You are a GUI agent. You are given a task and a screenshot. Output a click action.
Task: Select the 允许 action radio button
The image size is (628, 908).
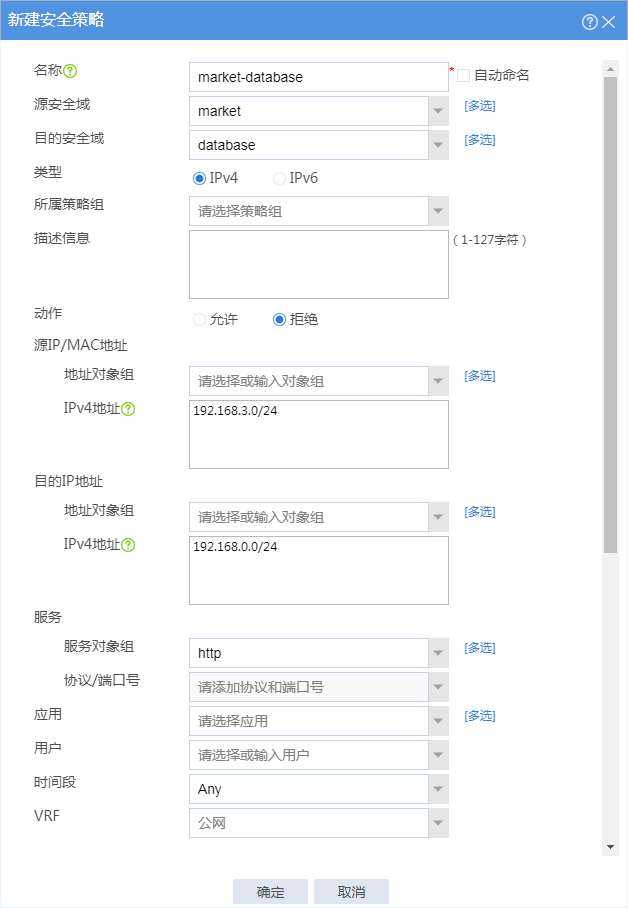click(199, 320)
